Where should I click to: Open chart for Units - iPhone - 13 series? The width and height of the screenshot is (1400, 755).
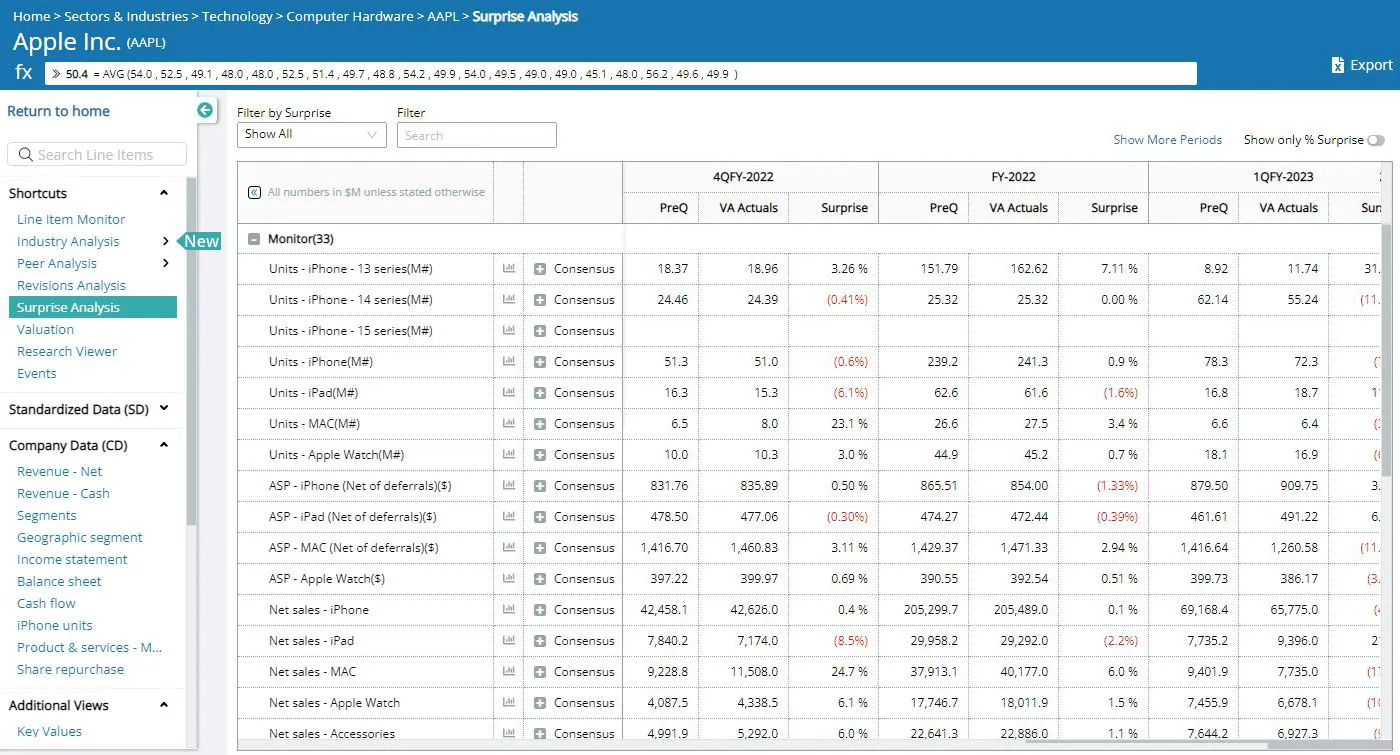point(509,268)
